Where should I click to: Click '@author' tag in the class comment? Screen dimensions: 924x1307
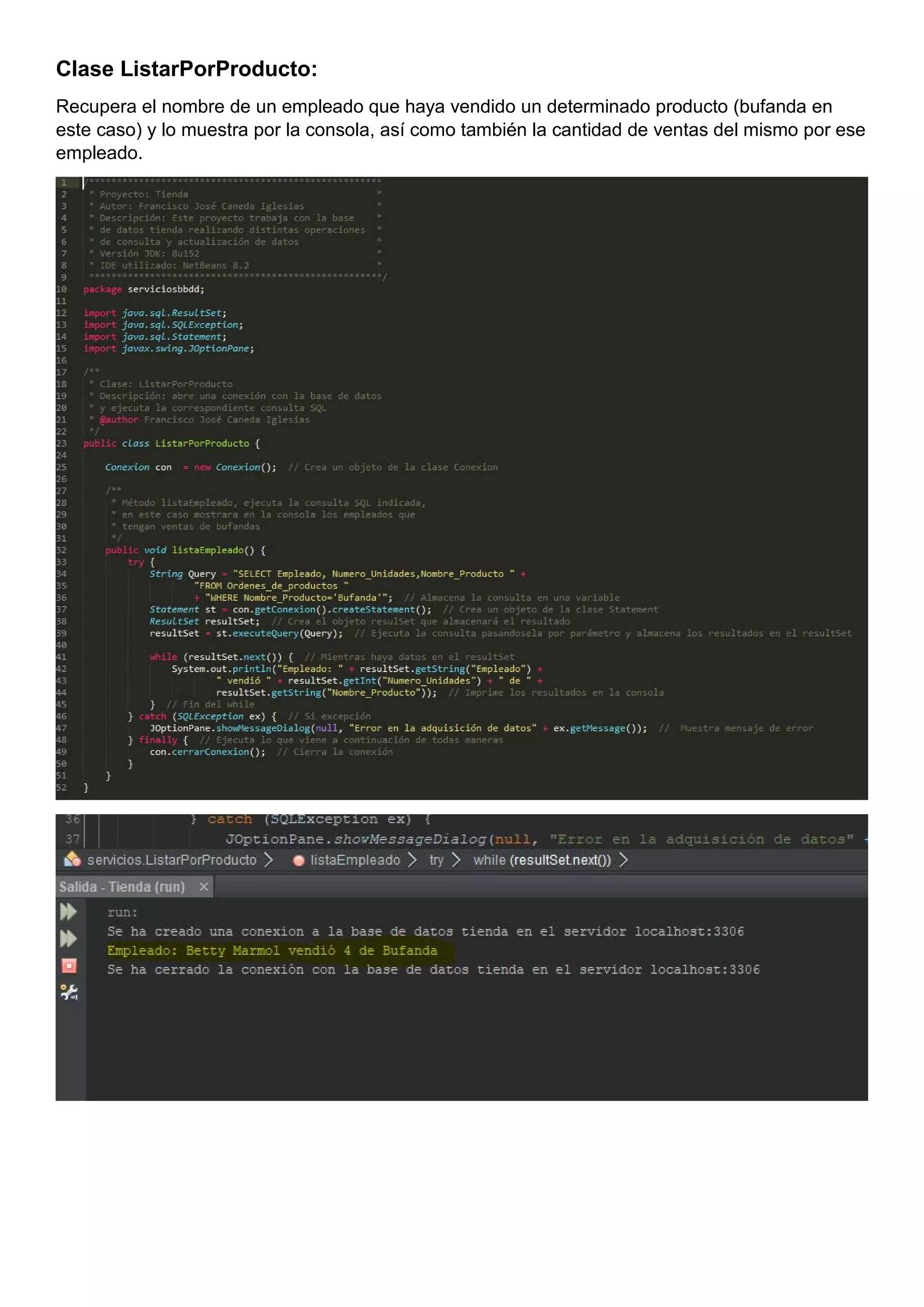pos(119,420)
